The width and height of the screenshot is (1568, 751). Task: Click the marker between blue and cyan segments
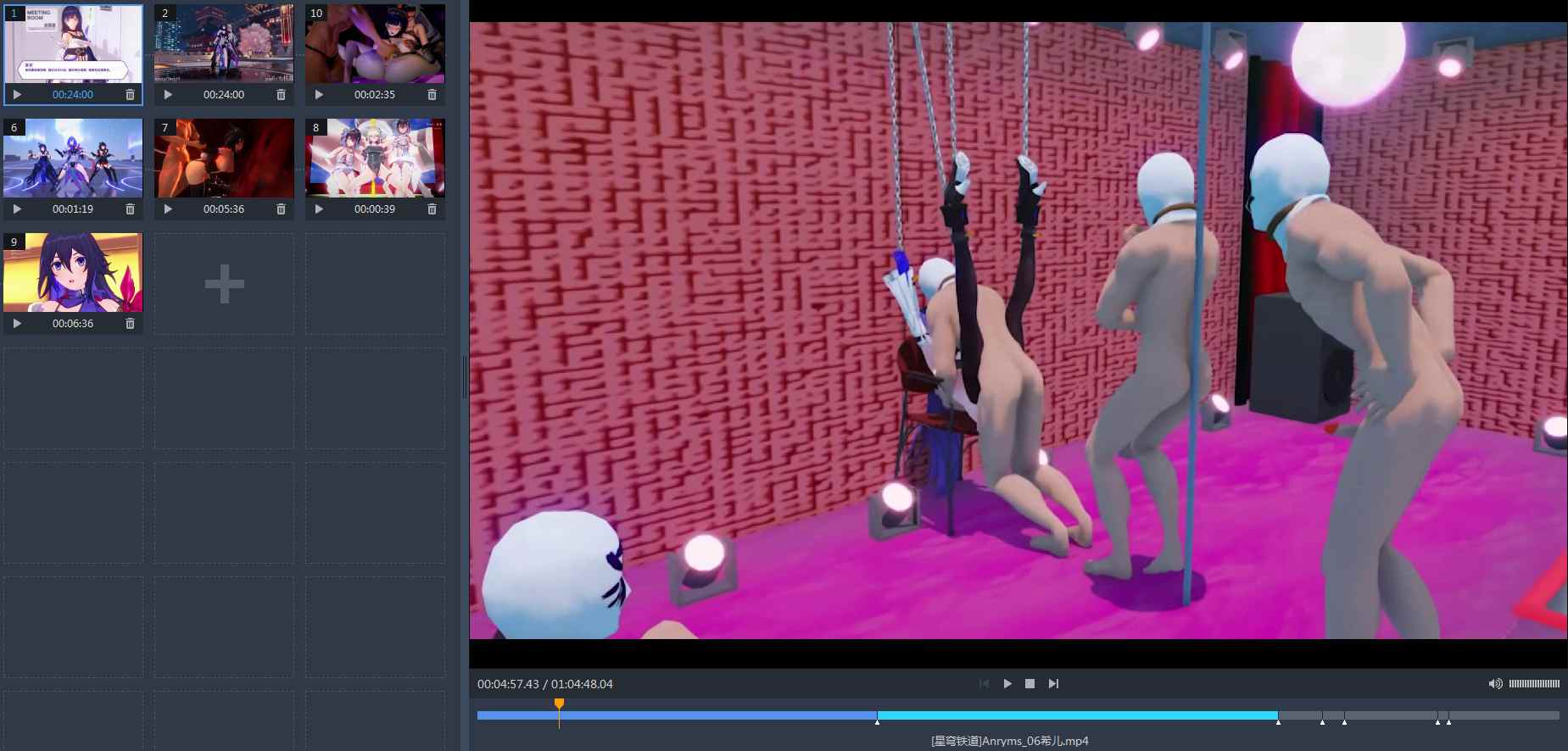[878, 721]
